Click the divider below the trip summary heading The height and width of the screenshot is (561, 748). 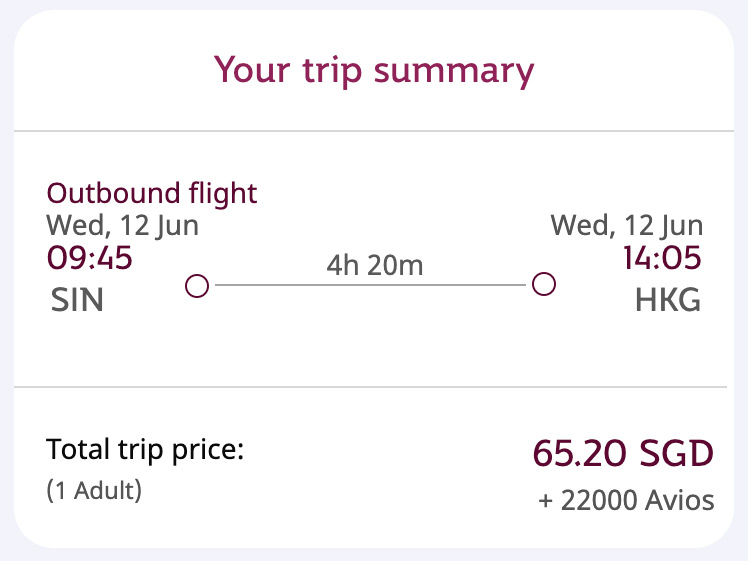[374, 131]
